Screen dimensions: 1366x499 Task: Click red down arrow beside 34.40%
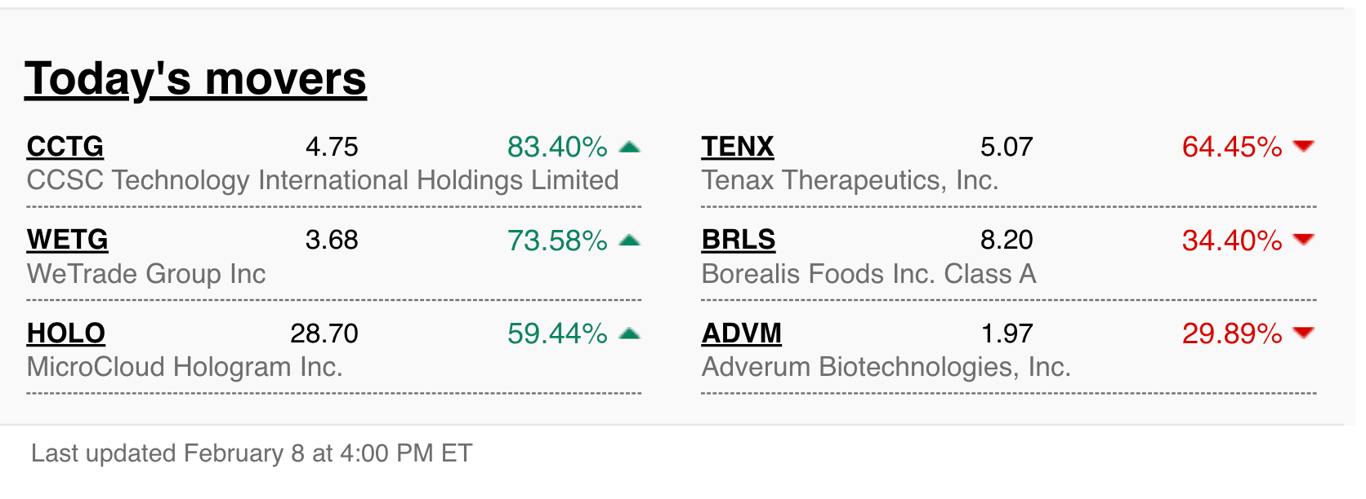pos(1303,240)
